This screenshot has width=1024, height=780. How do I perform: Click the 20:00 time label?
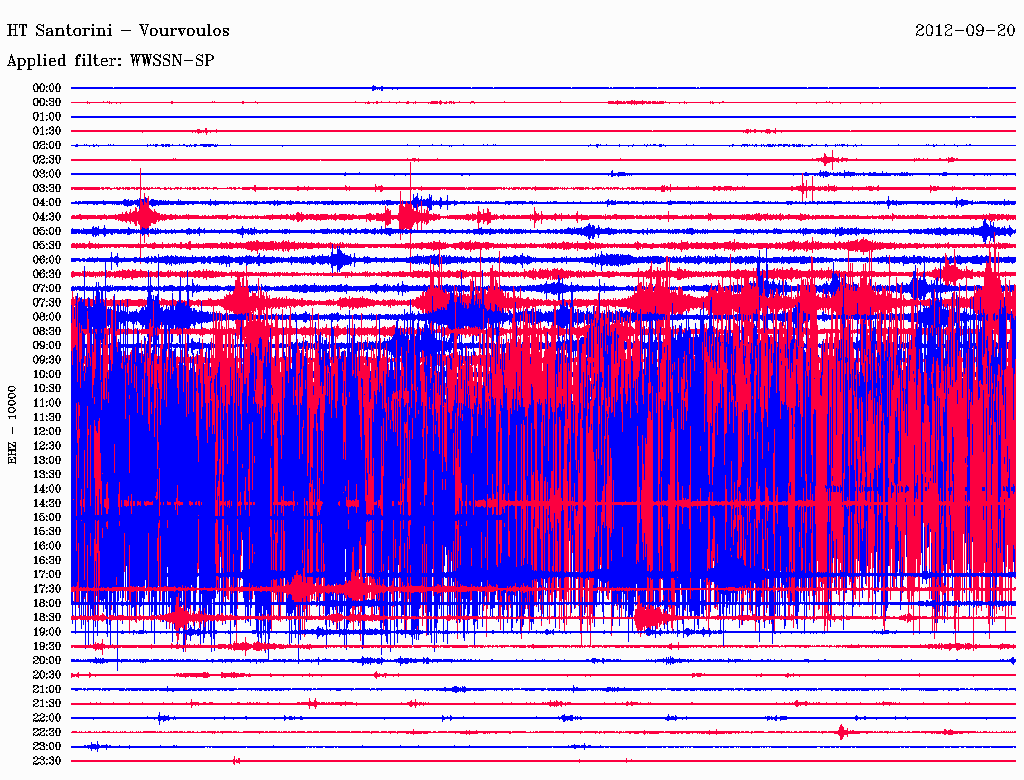pos(47,660)
